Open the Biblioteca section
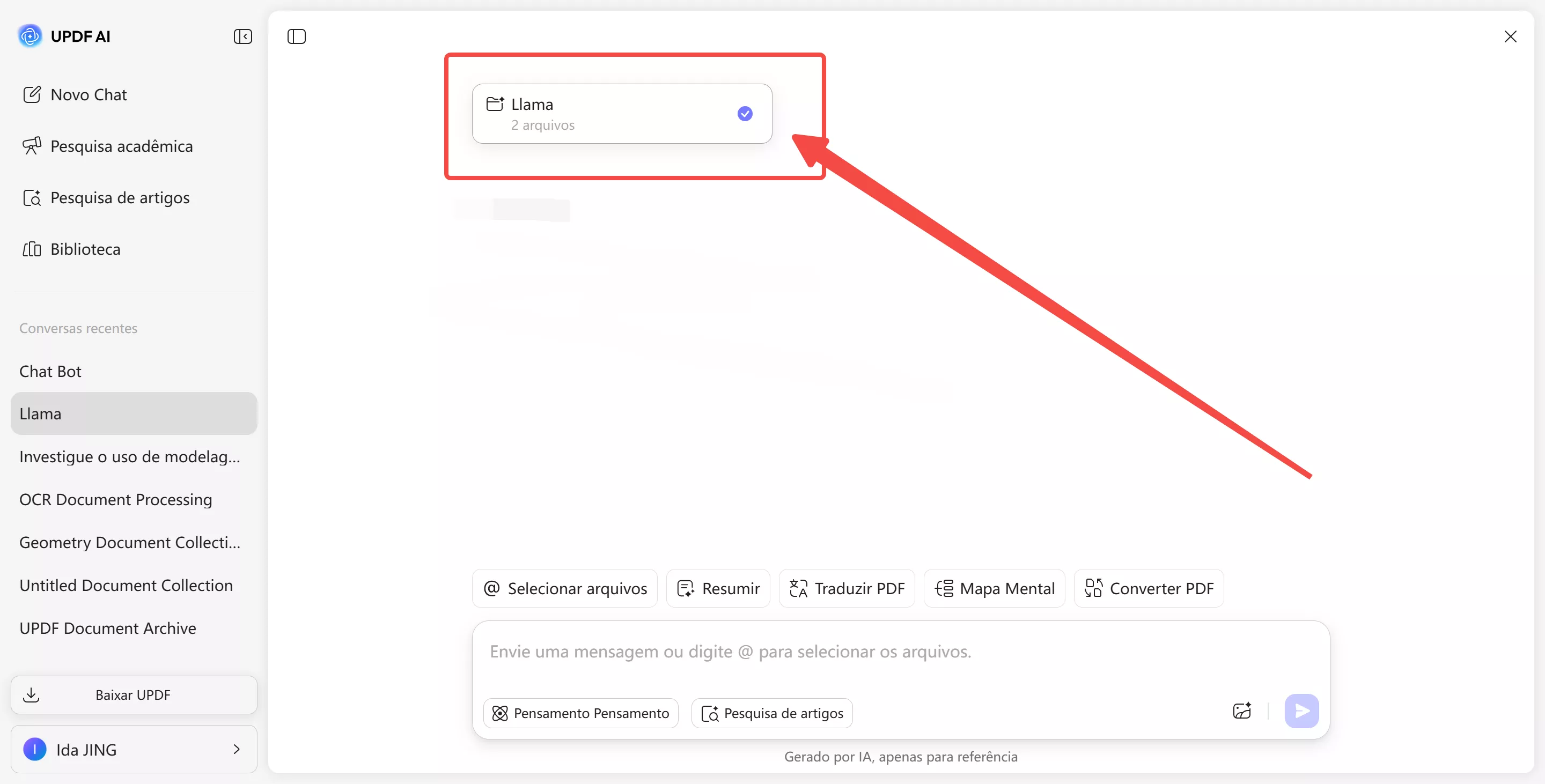The width and height of the screenshot is (1545, 784). [85, 249]
